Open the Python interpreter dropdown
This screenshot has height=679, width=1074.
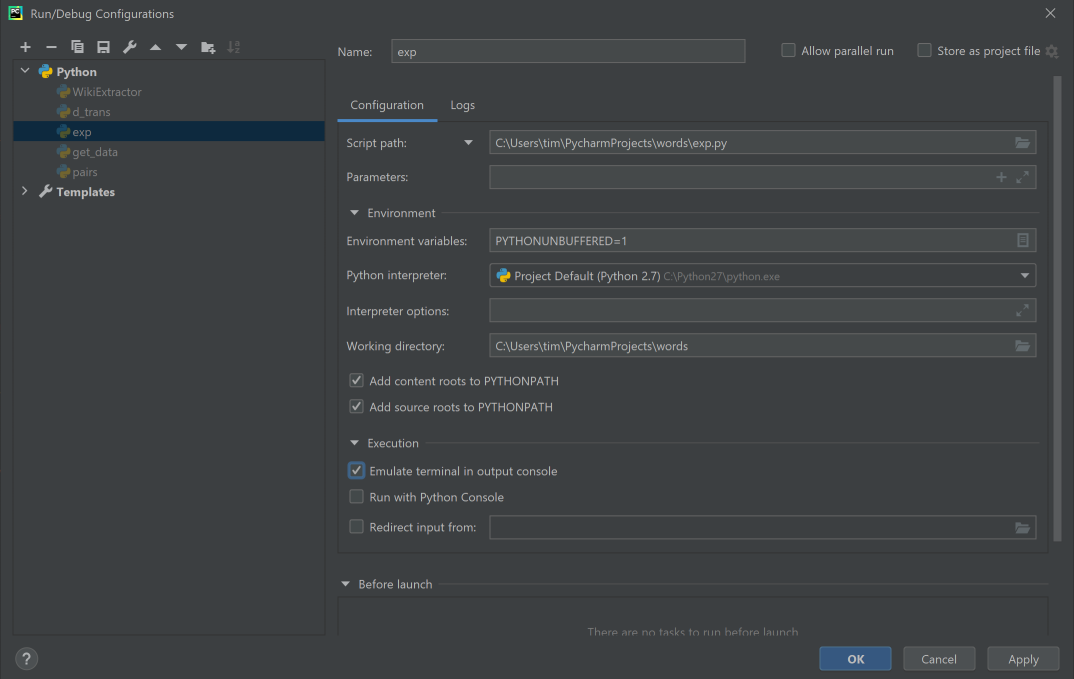click(x=1024, y=276)
